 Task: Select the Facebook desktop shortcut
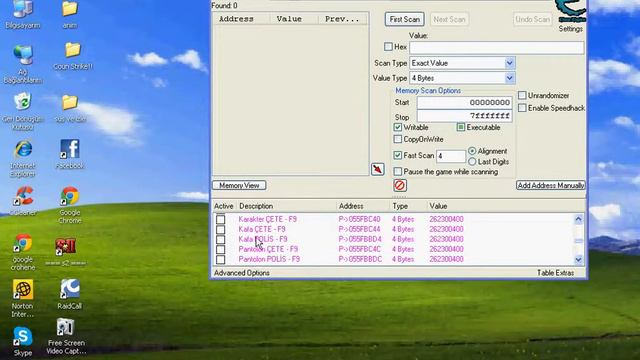click(70, 154)
